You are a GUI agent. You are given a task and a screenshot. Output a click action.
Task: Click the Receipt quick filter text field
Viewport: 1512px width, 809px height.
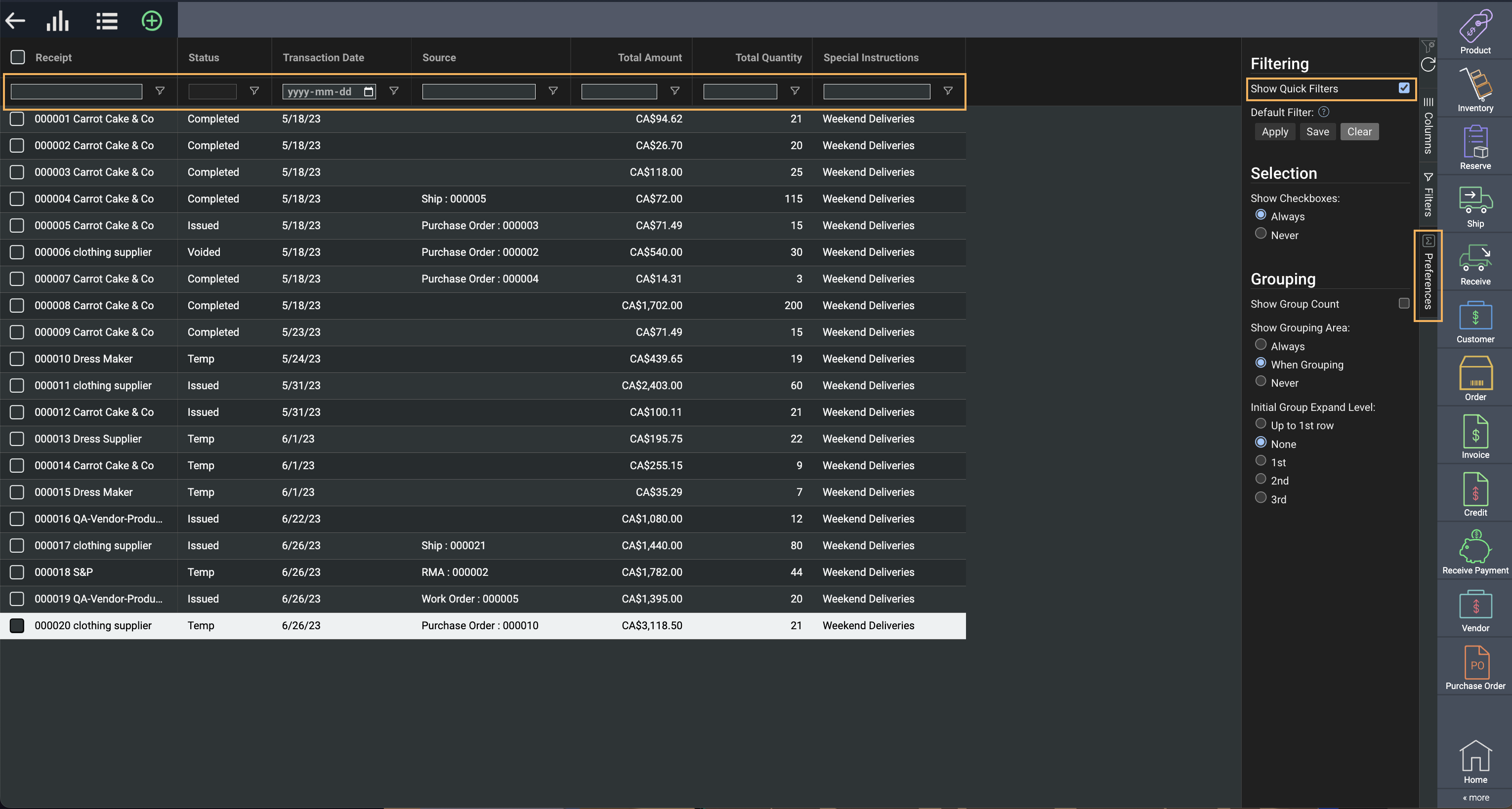click(x=76, y=91)
